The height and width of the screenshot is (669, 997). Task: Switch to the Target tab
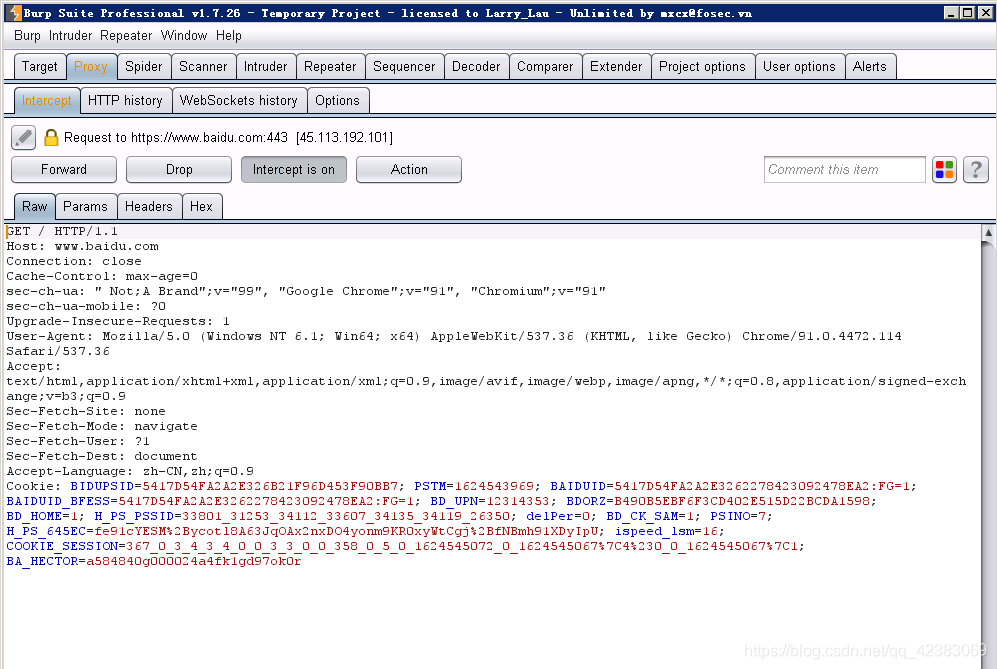click(39, 67)
